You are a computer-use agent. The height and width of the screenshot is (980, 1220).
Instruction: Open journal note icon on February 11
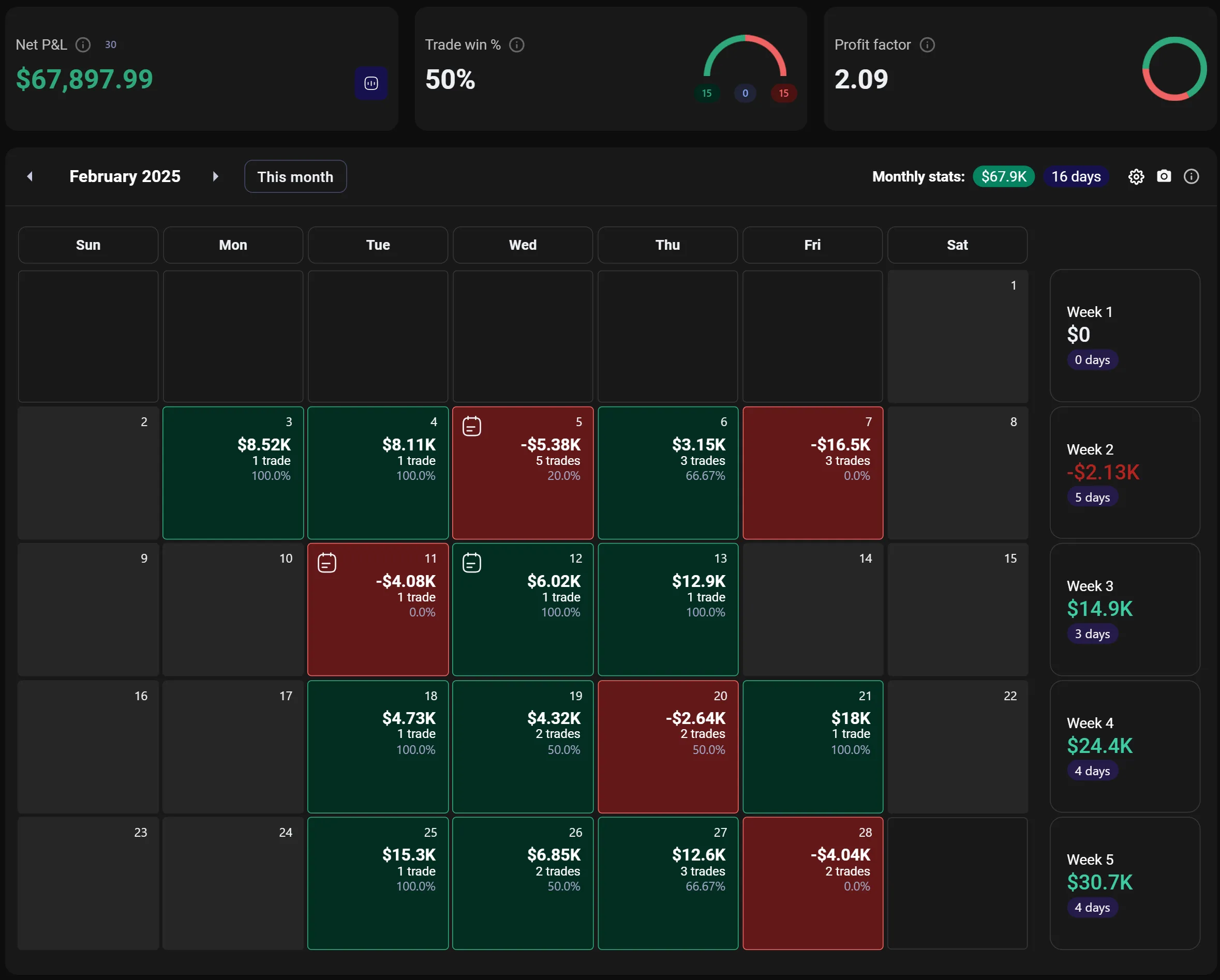326,563
